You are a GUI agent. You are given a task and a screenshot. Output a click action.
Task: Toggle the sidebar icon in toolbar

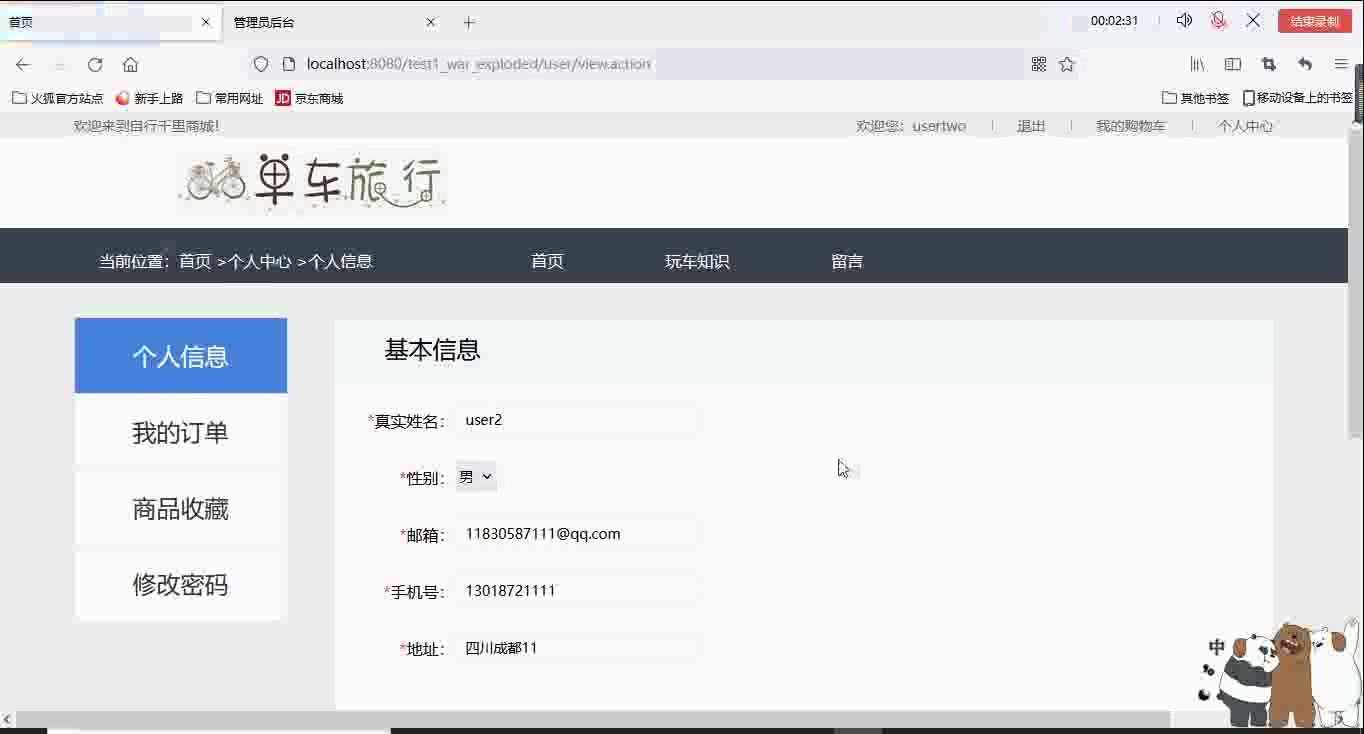click(1233, 64)
